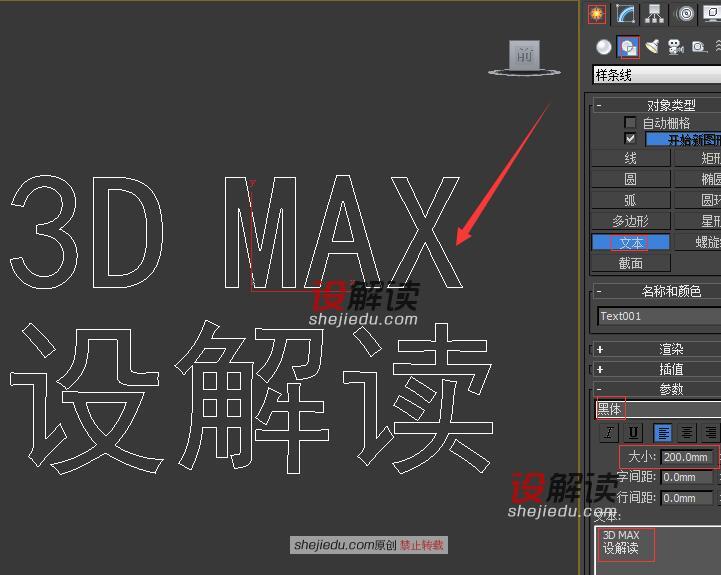Open the 样条线 shape type dropdown

[657, 75]
